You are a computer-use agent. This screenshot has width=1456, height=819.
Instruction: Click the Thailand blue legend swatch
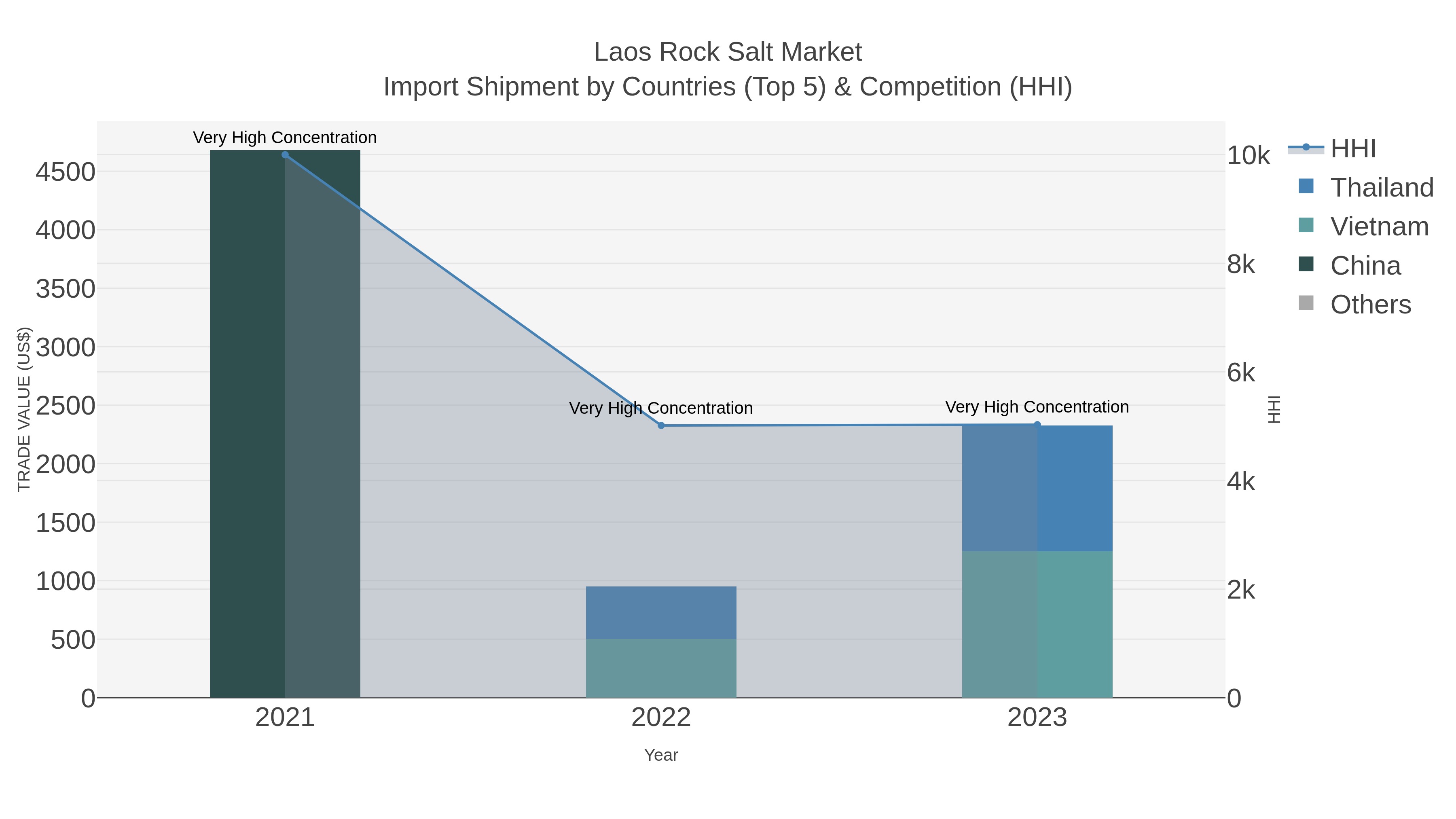coord(1306,185)
